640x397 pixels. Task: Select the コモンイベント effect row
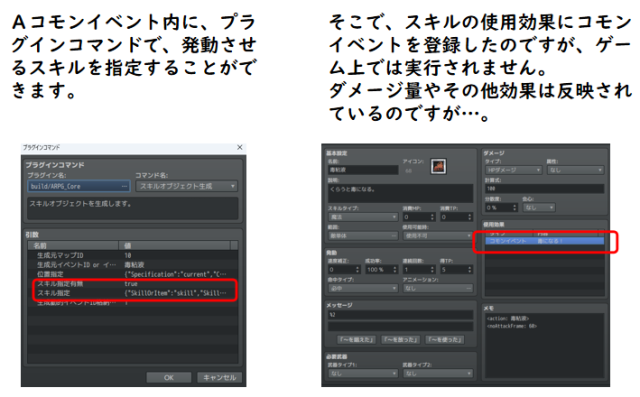click(544, 241)
